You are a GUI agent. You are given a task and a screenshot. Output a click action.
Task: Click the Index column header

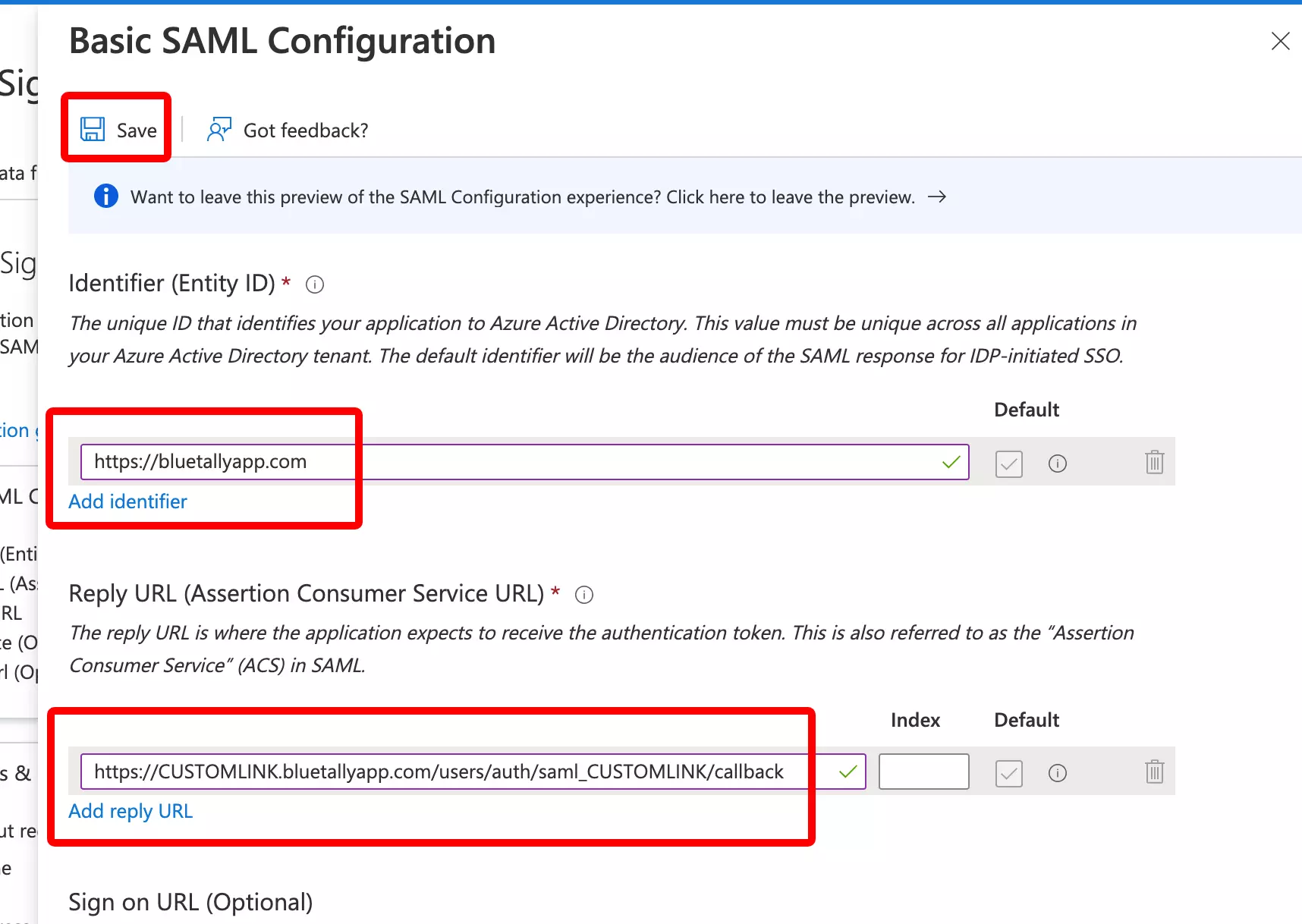click(915, 720)
